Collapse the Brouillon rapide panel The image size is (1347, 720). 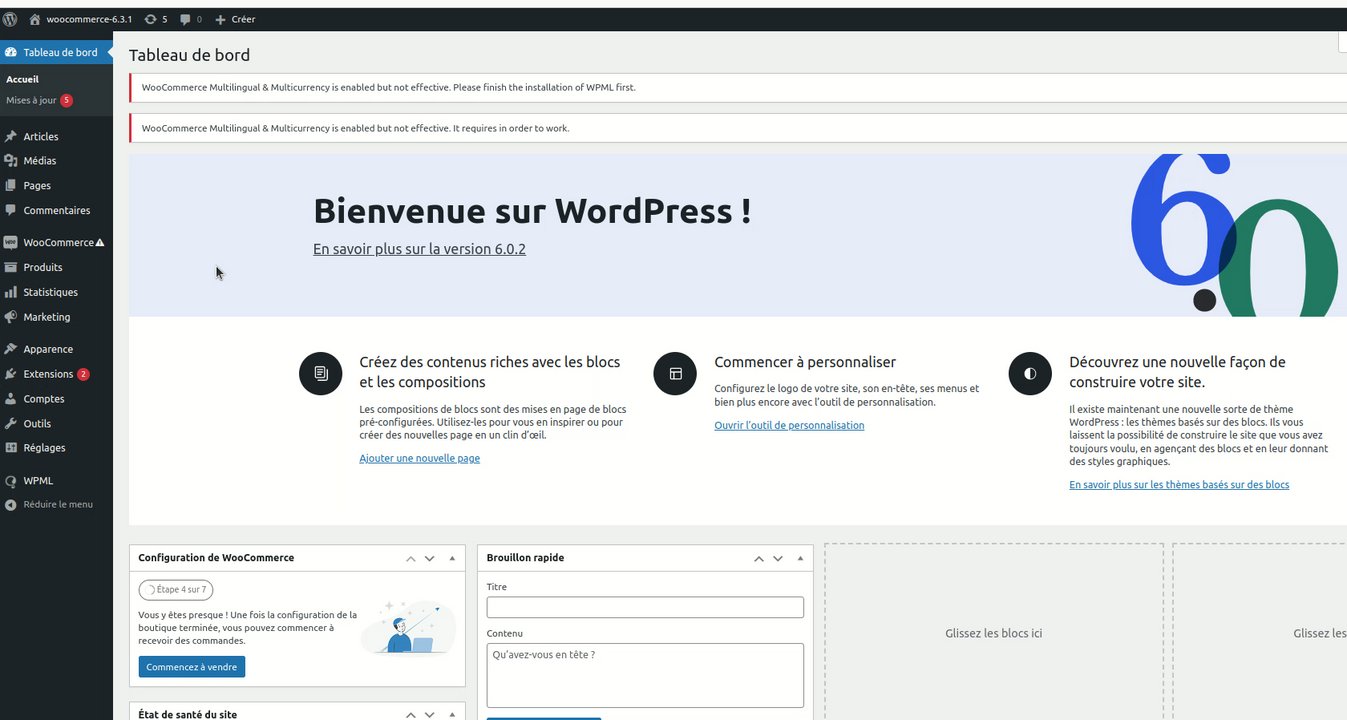800,558
